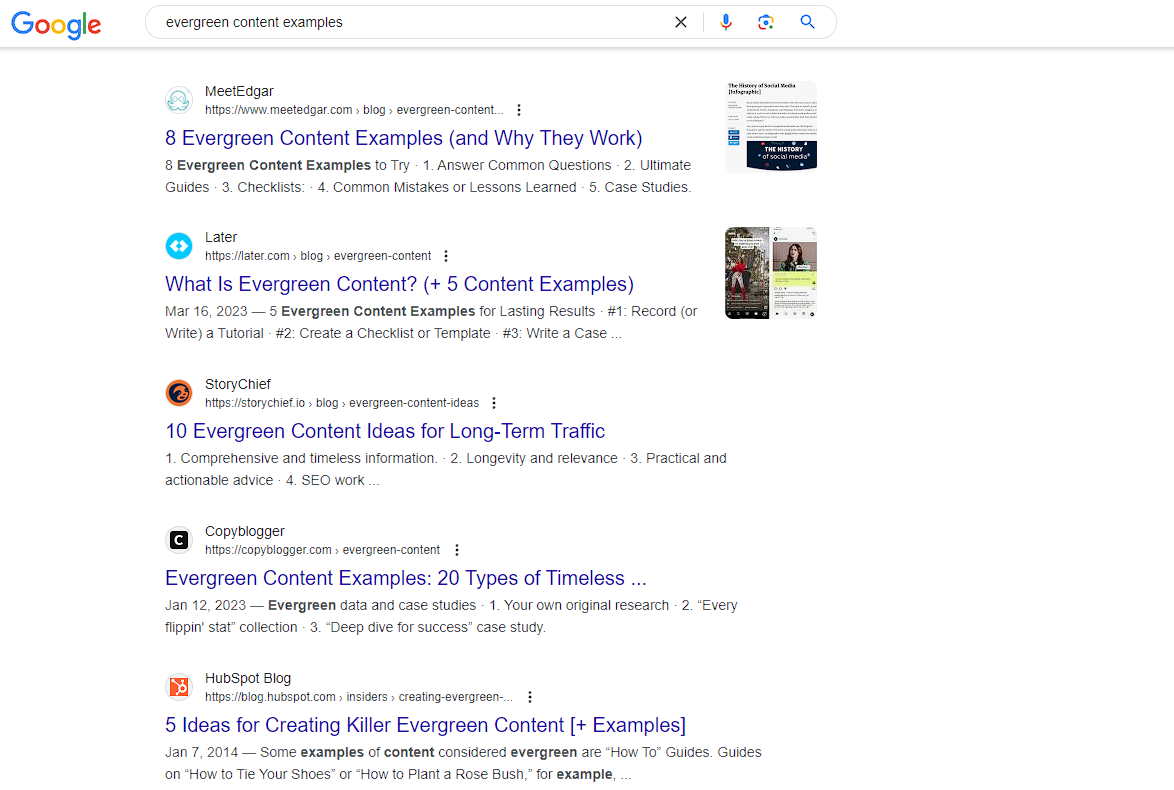Clear the search query with the X
Viewport: 1174px width, 790px height.
681,21
